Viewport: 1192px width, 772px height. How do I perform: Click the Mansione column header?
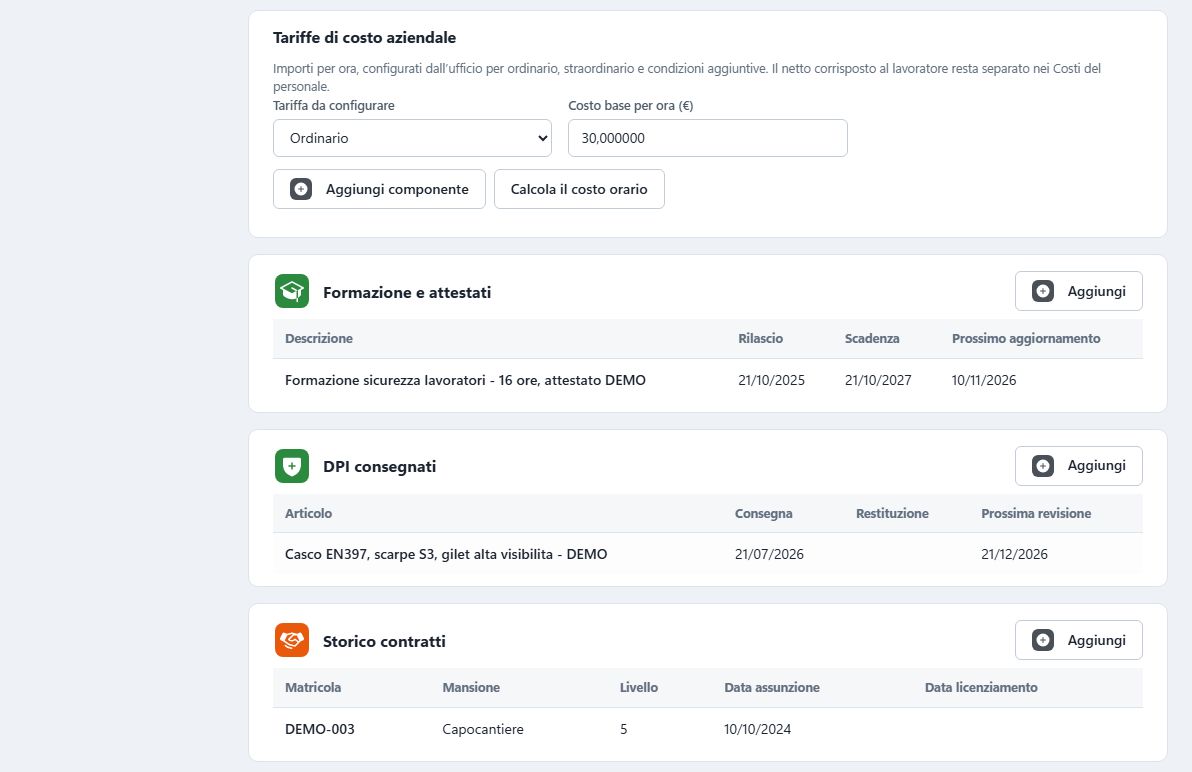point(471,687)
